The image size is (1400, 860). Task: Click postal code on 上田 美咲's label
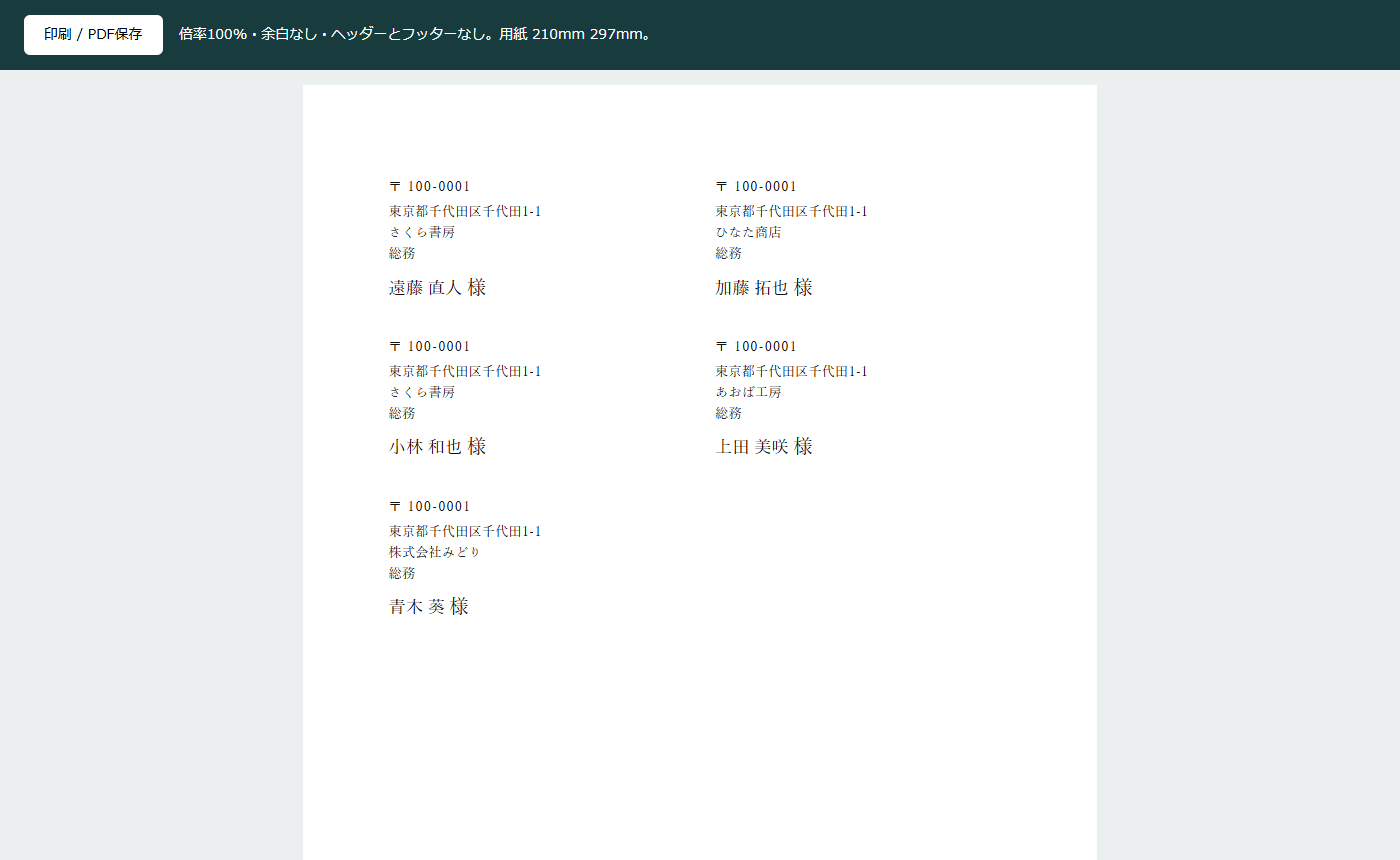pyautogui.click(x=757, y=346)
